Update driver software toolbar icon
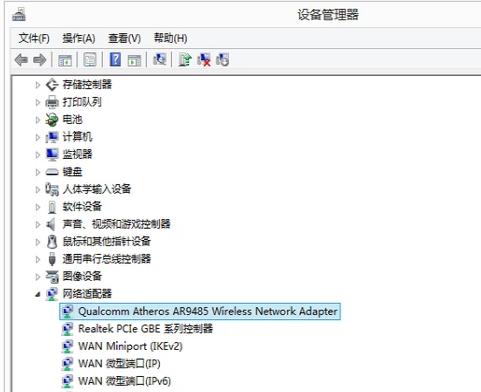The image size is (481, 392). 185,60
